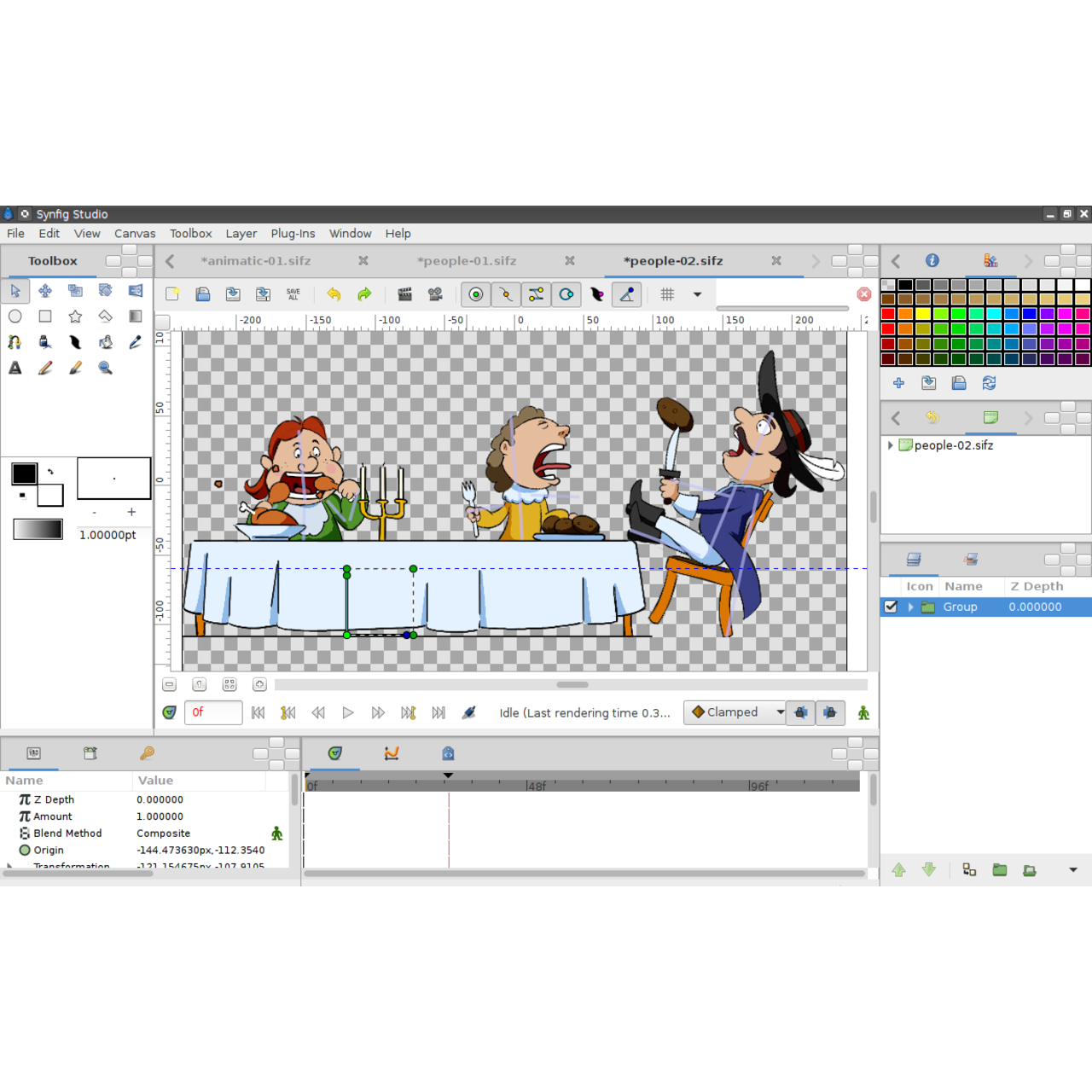Select the Gradient tool in the Toolbox
The image size is (1092, 1092).
135,316
